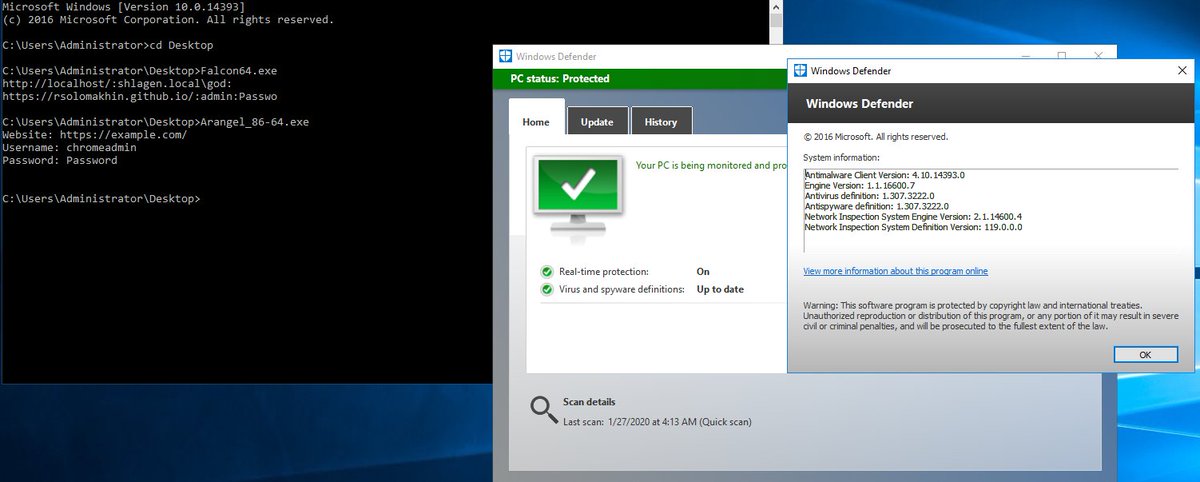Open View more information about this program online
Image resolution: width=1200 pixels, height=482 pixels.
click(895, 271)
